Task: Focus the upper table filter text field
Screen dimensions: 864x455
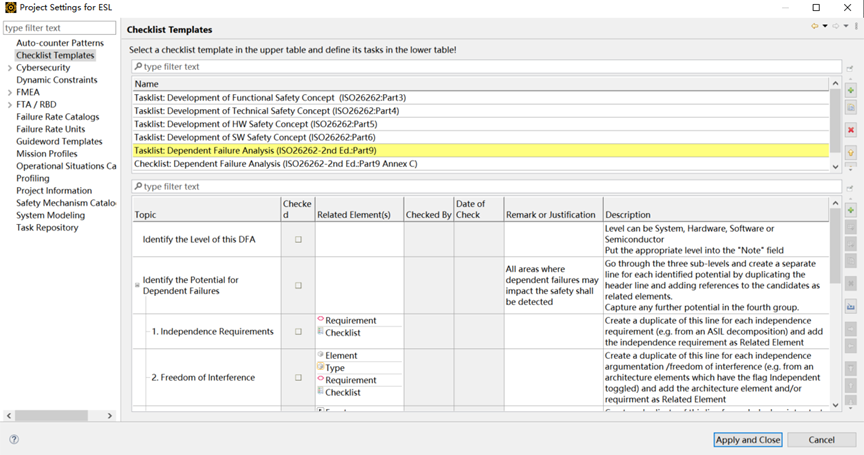Action: [x=487, y=67]
